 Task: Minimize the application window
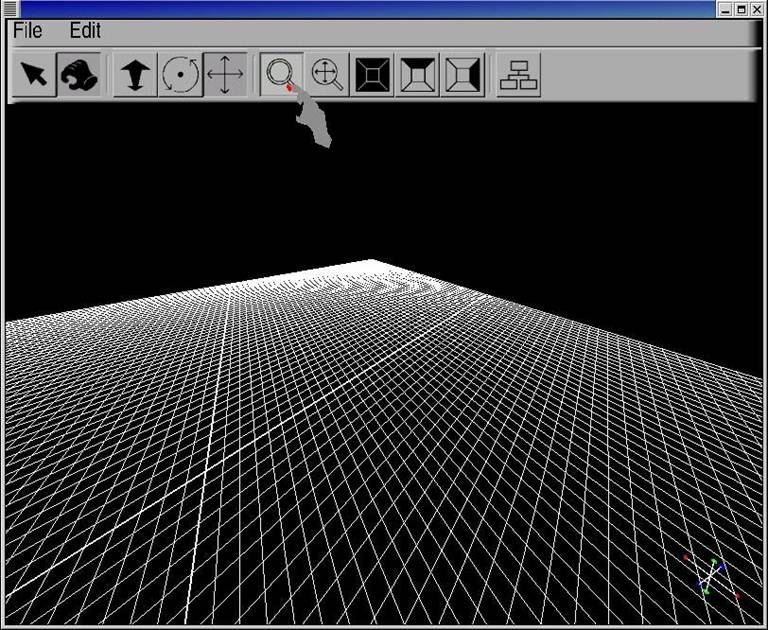pos(726,9)
